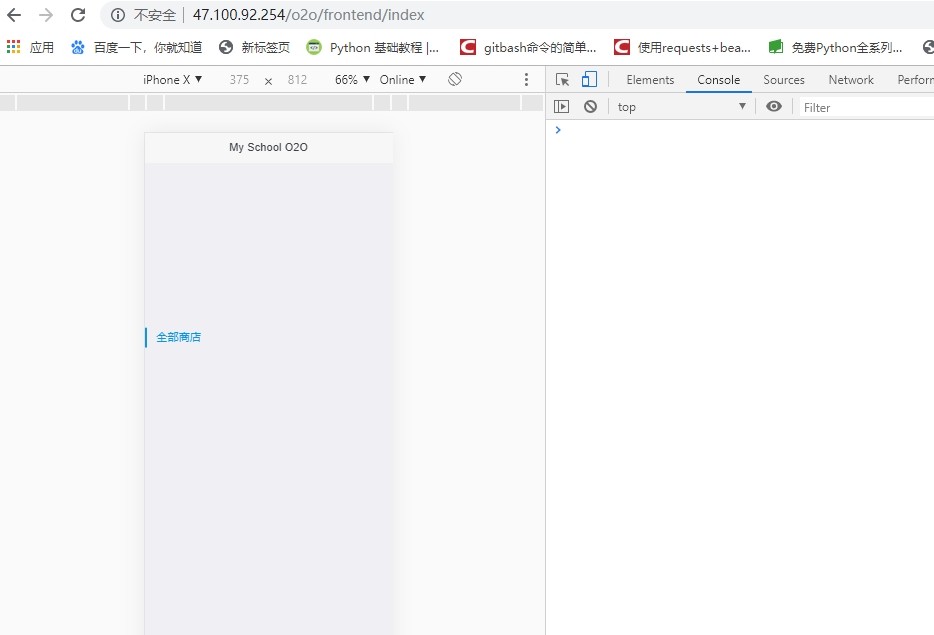The width and height of the screenshot is (934, 635).
Task: Switch to the Elements tab
Action: tap(650, 79)
